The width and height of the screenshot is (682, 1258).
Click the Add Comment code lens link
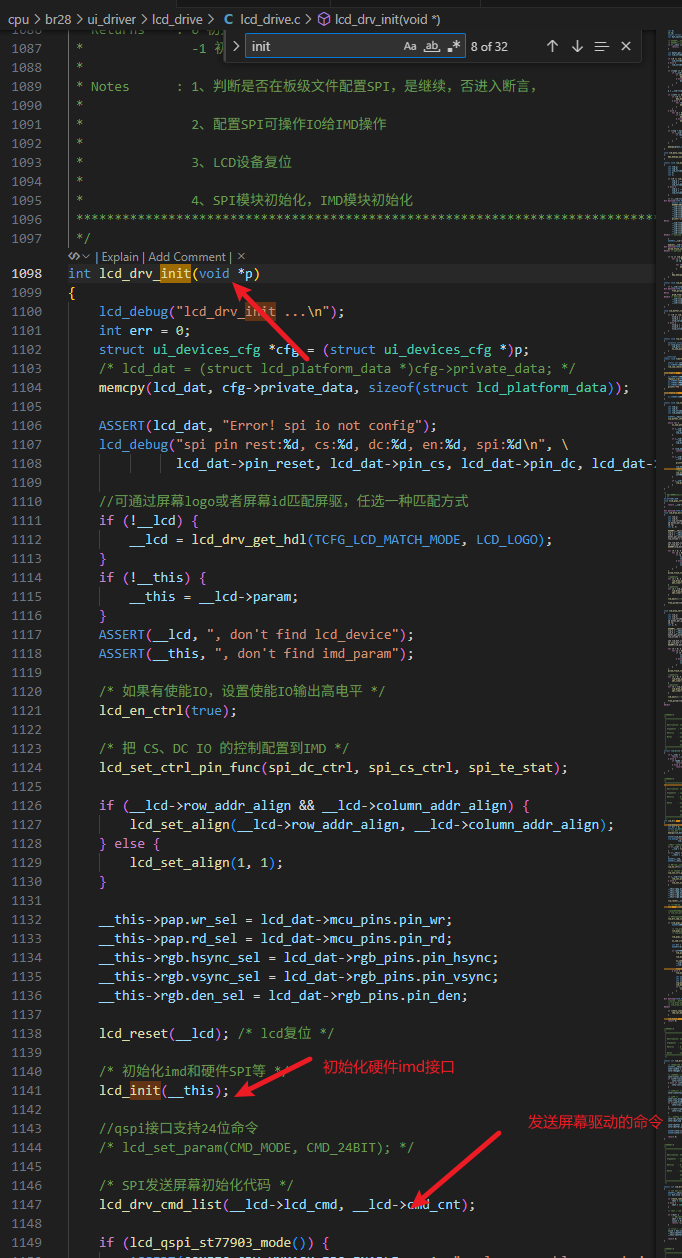(x=187, y=257)
